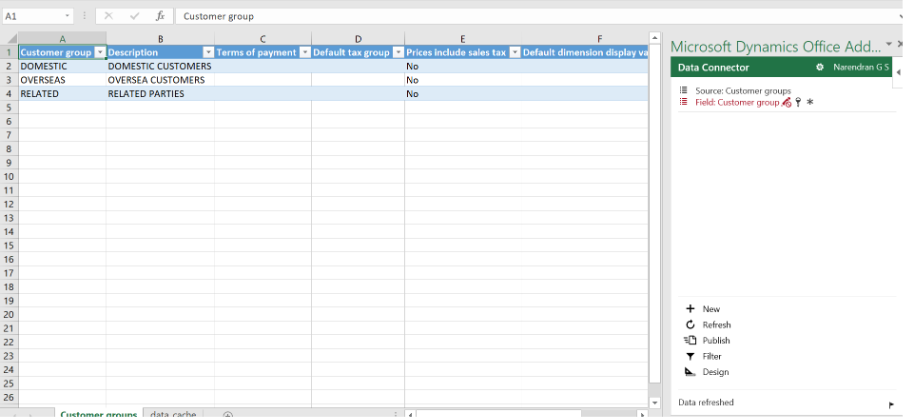
Task: Open the Customer group column filter dropdown
Action: pos(99,52)
